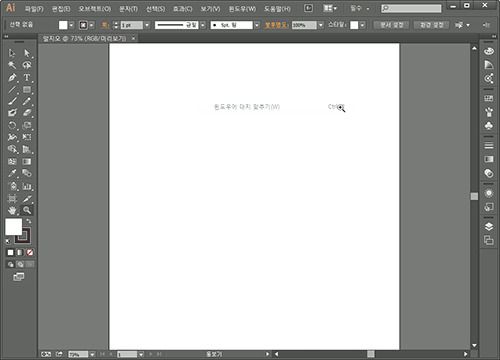The image size is (500, 360).
Task: Open the Transparency panel
Action: click(489, 173)
